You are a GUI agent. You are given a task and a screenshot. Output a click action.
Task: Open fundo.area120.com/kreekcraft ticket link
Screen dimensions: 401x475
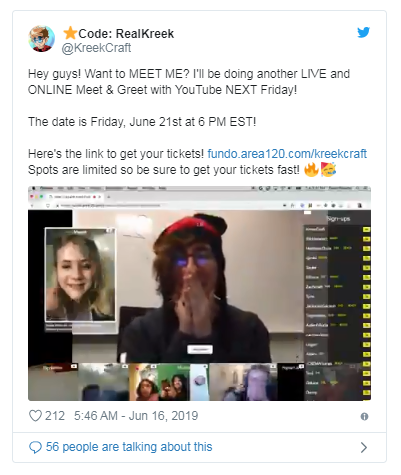(x=287, y=154)
